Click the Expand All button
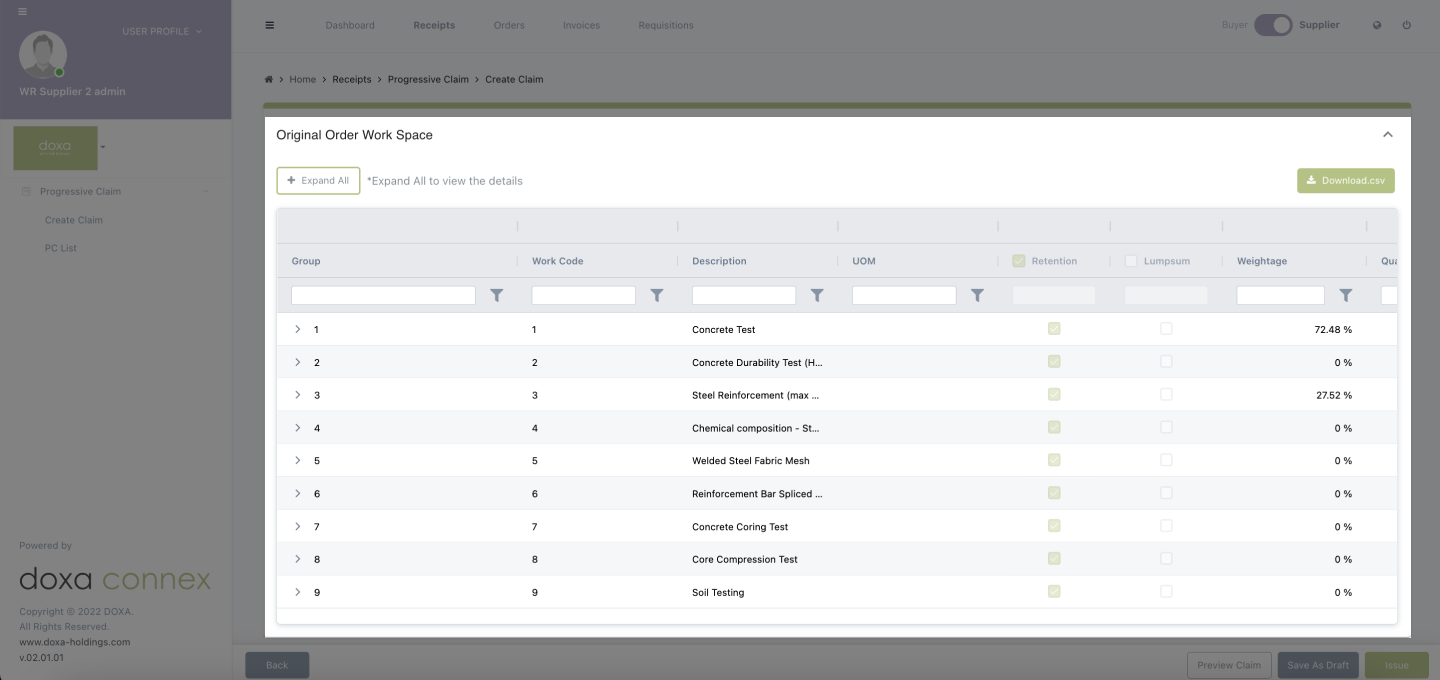 (318, 181)
